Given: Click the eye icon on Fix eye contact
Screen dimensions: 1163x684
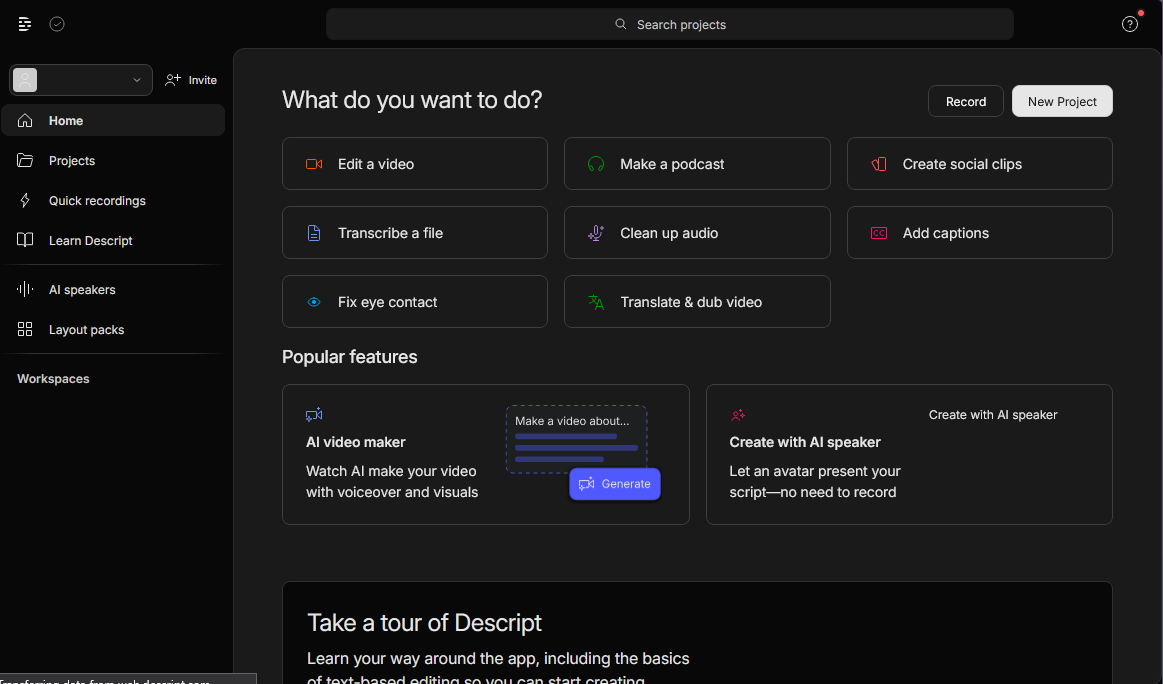Looking at the screenshot, I should (314, 302).
